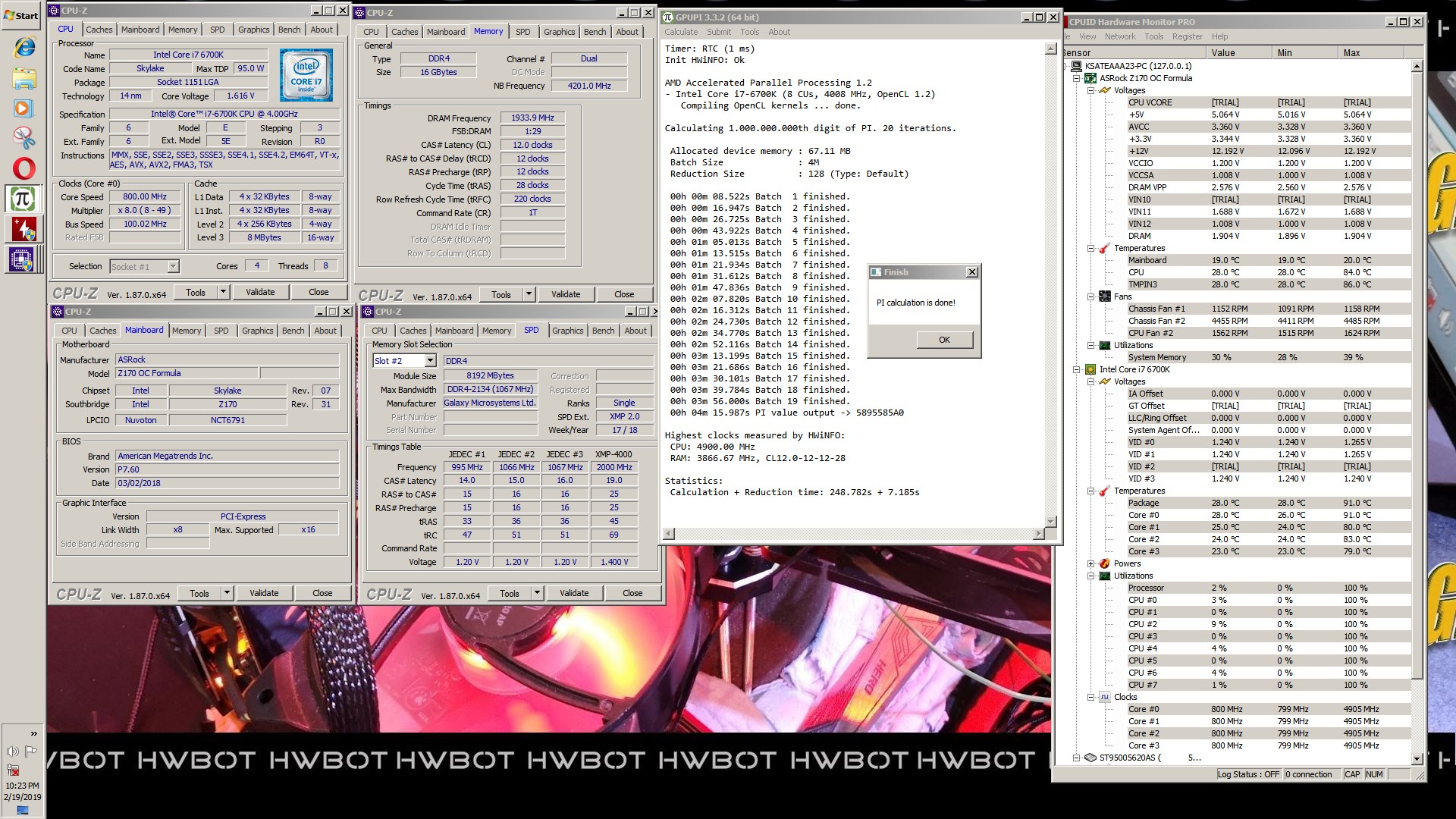The image size is (1456, 819).
Task: Click the volume speaker icon in system tray
Action: coord(13,752)
